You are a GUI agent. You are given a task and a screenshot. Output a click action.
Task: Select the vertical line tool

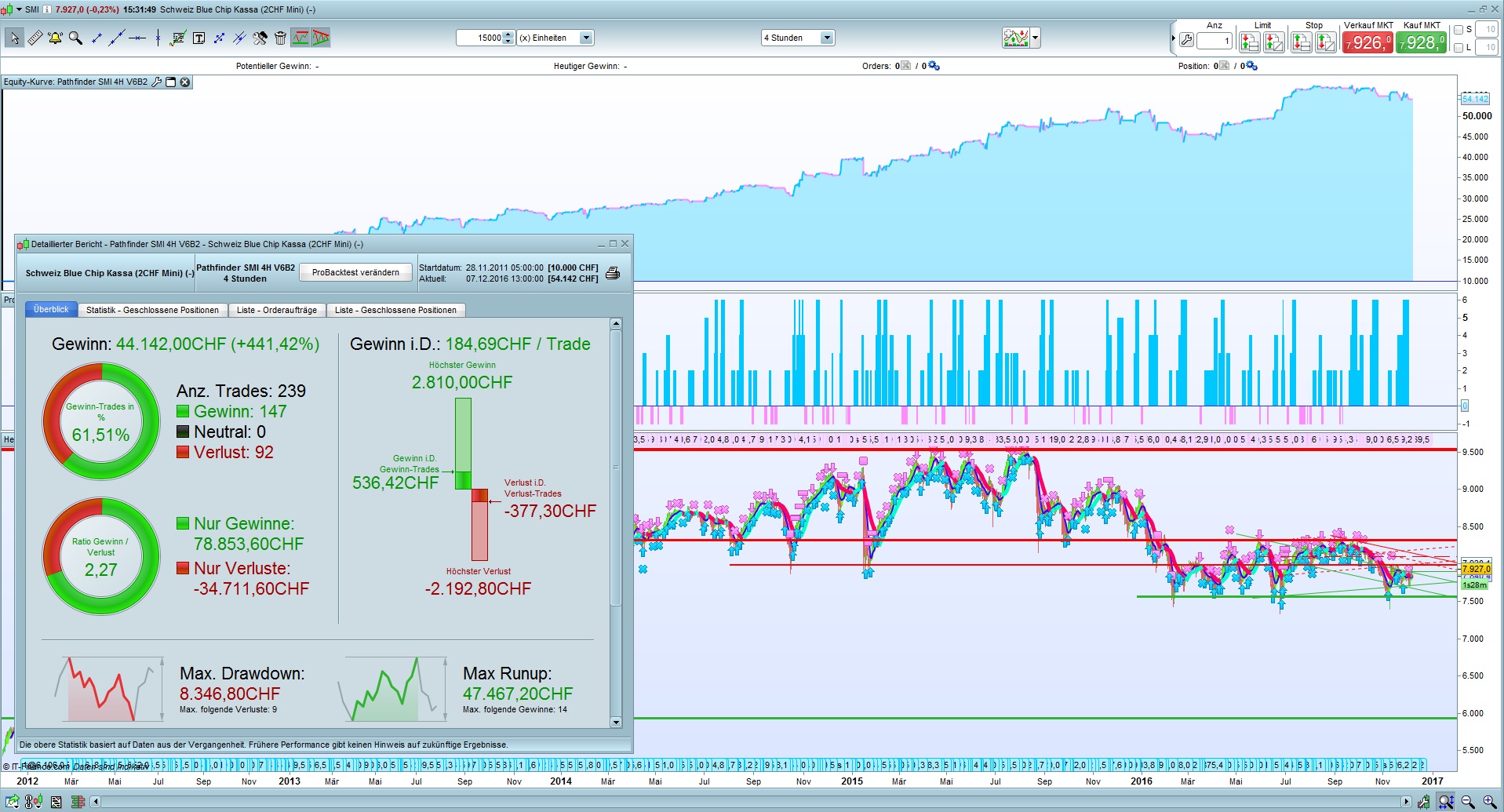coord(158,38)
